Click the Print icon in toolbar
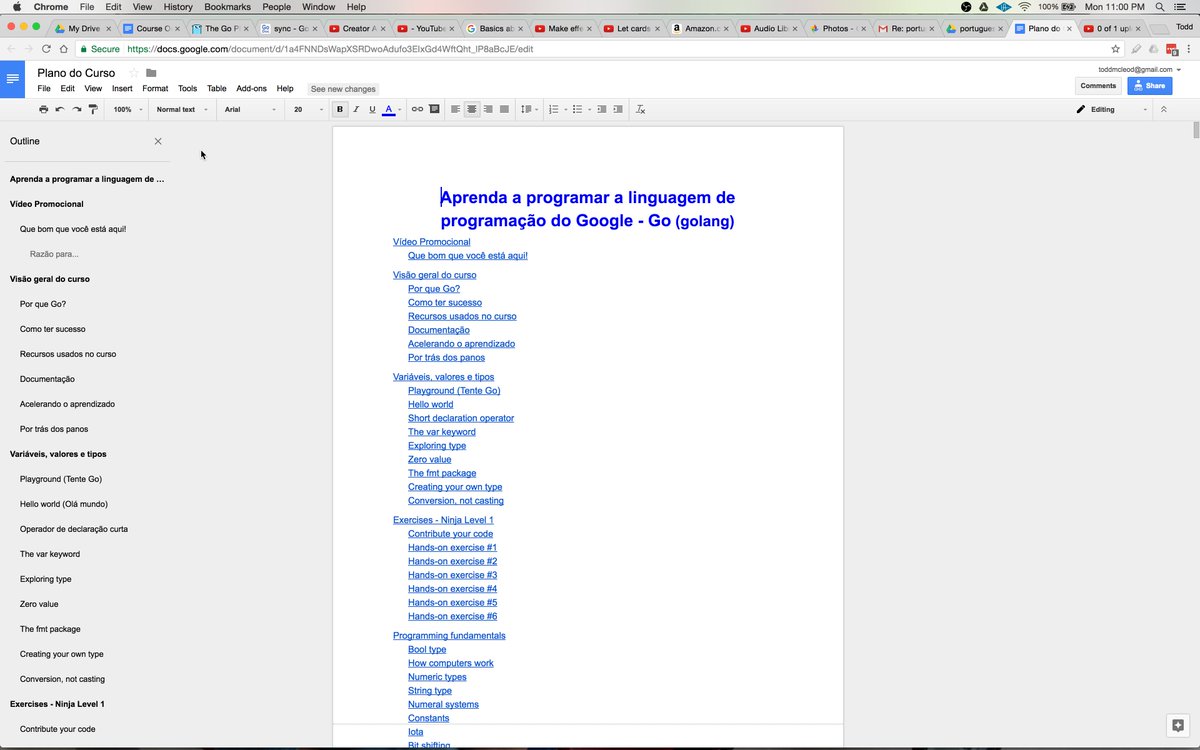The width and height of the screenshot is (1200, 750). pos(43,109)
